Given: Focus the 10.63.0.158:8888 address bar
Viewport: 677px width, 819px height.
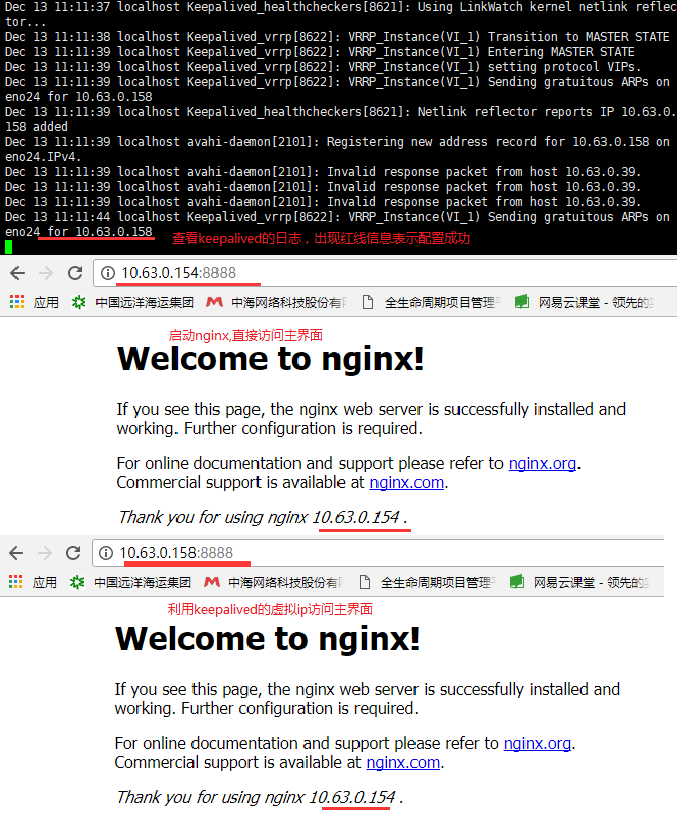Looking at the screenshot, I should 378,553.
